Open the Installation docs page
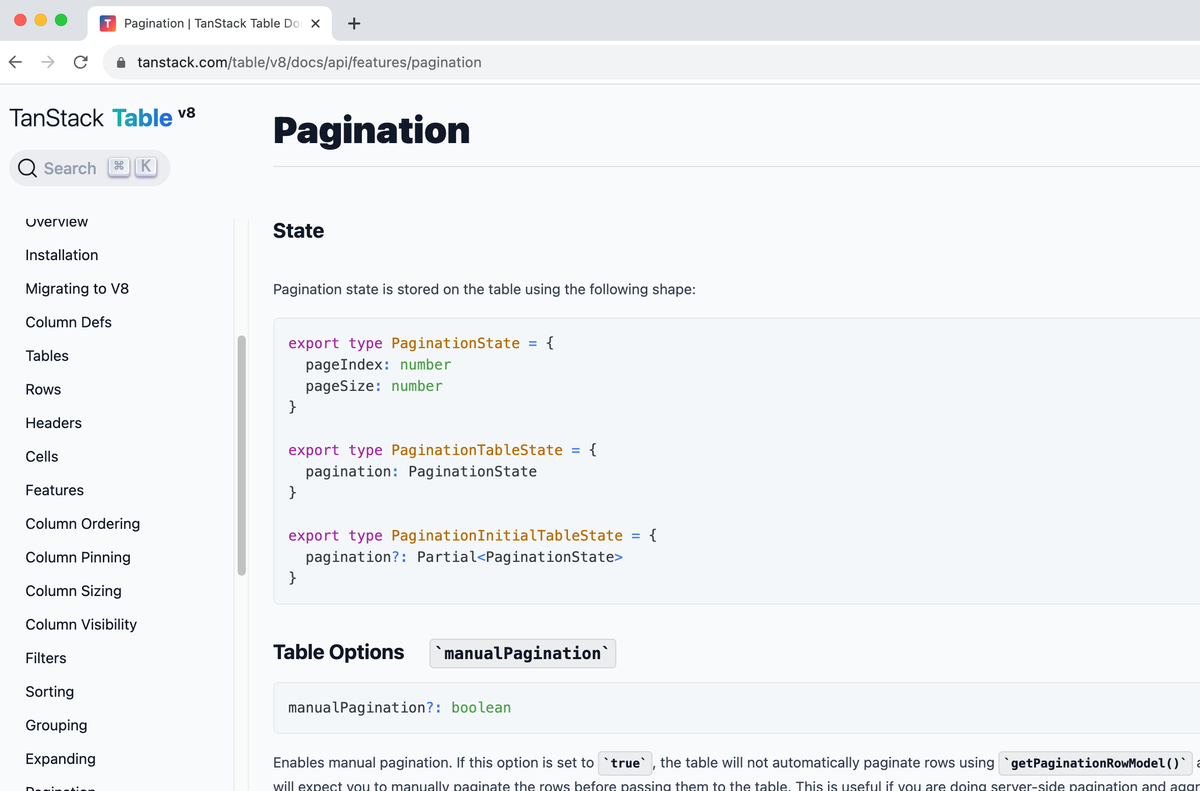 pos(61,255)
